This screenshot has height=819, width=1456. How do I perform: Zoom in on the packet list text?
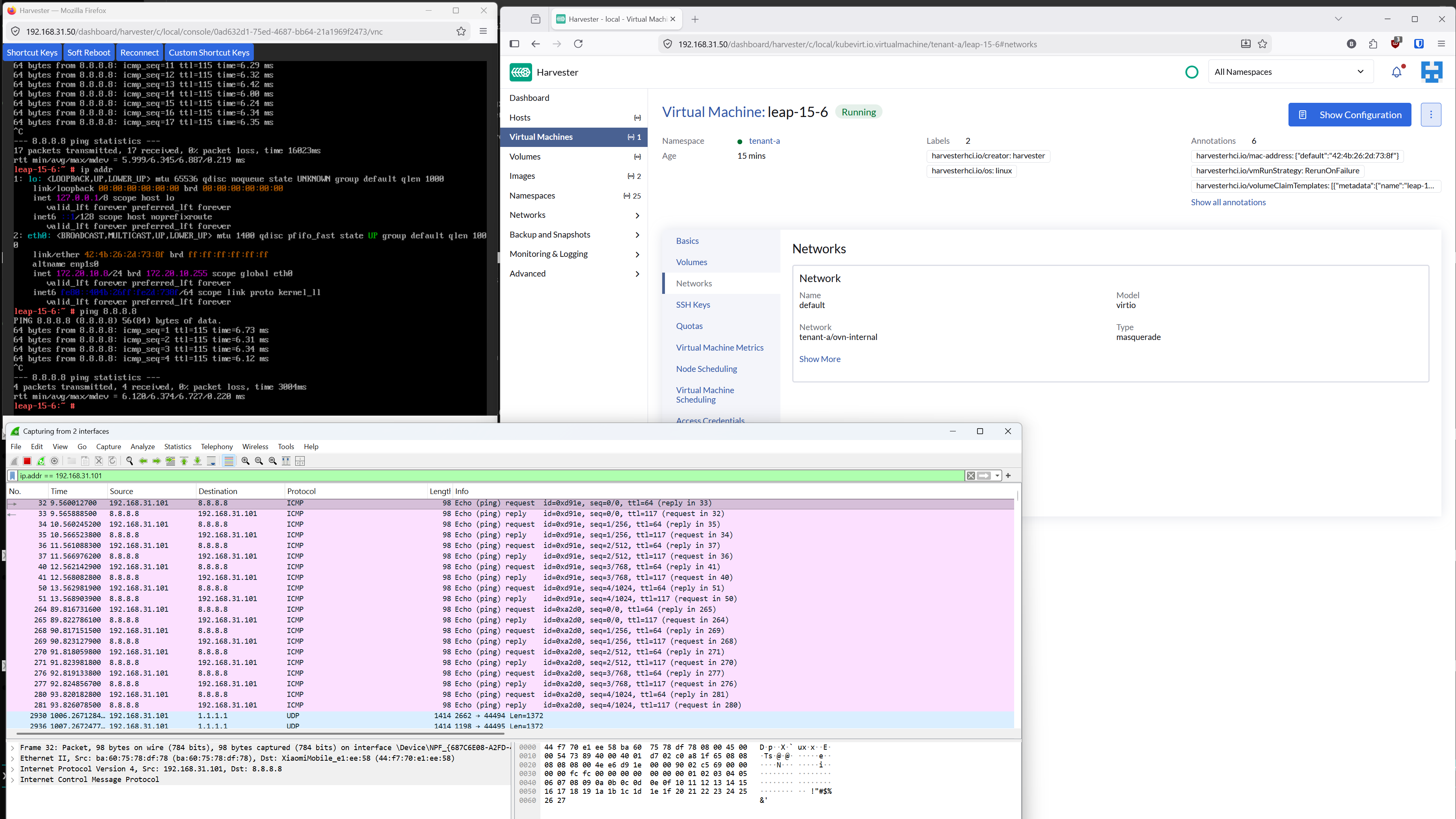tap(245, 461)
